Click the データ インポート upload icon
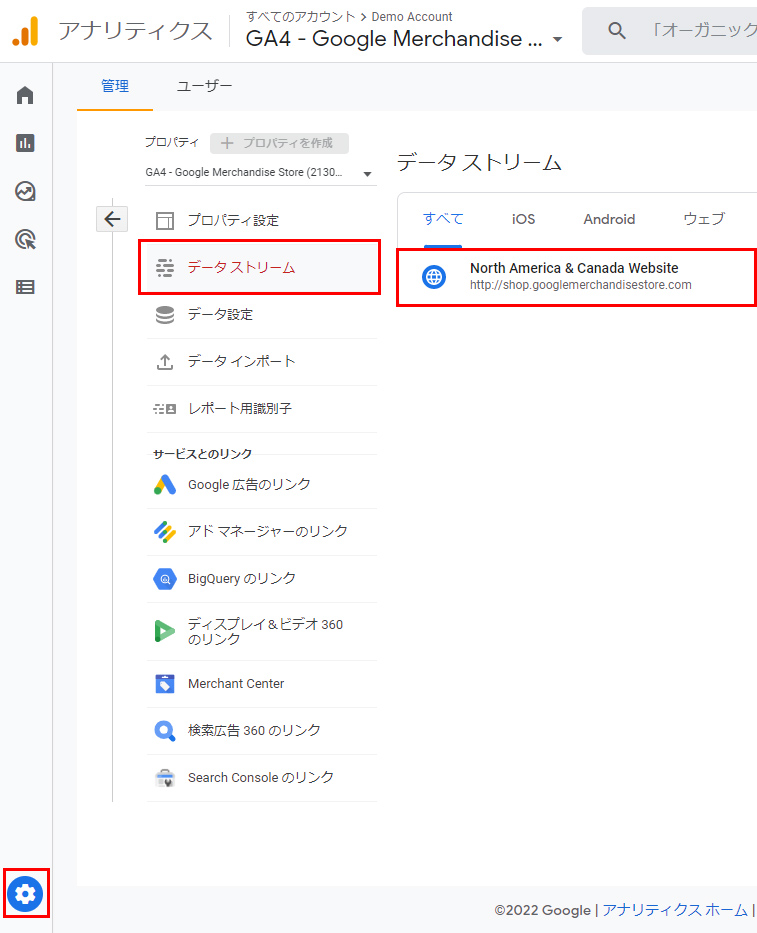Image resolution: width=757 pixels, height=933 pixels. click(165, 362)
